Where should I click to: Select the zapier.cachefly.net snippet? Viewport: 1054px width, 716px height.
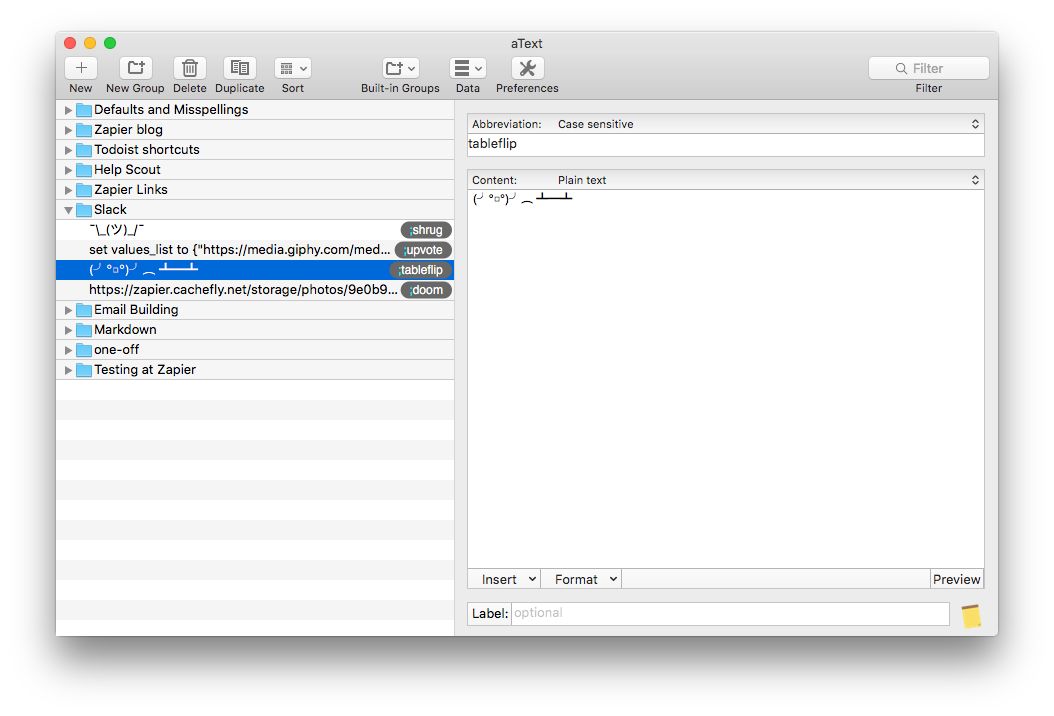tap(255, 290)
